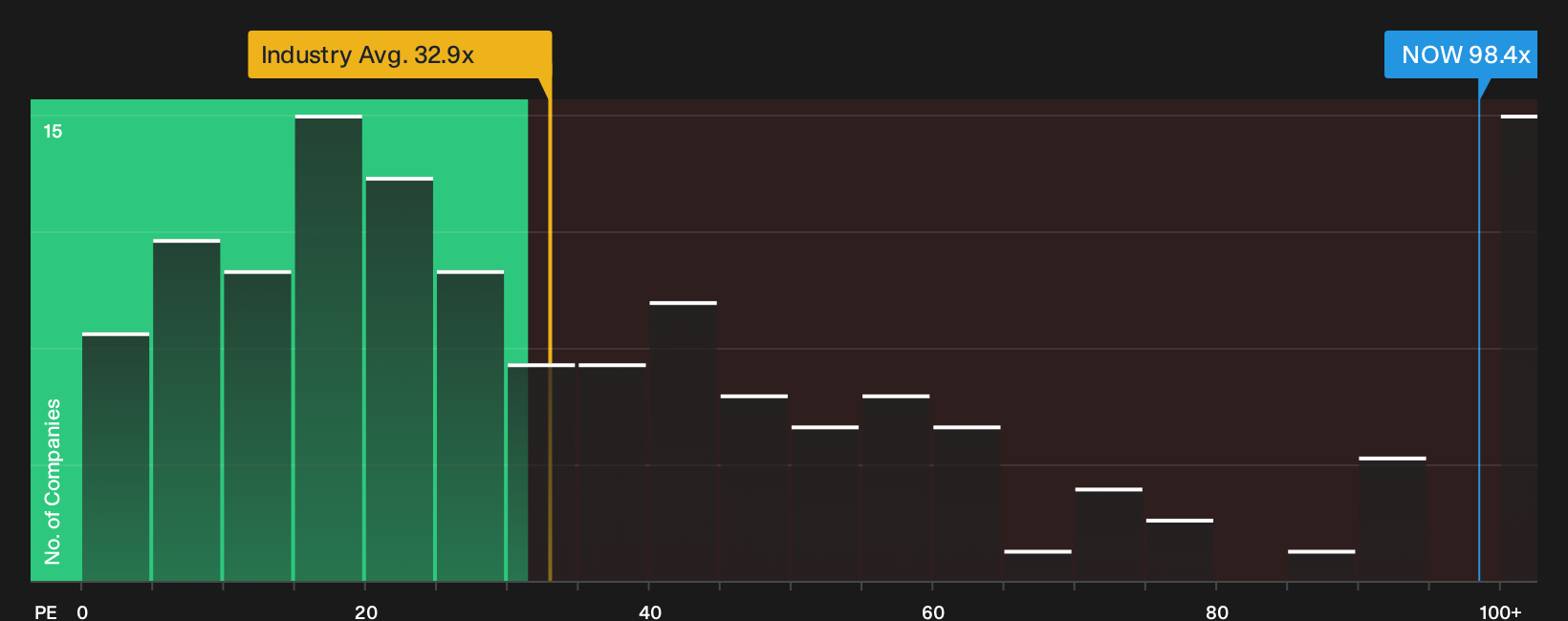
Task: Click the histogram bar at PE 0-5
Action: pyautogui.click(x=116, y=457)
